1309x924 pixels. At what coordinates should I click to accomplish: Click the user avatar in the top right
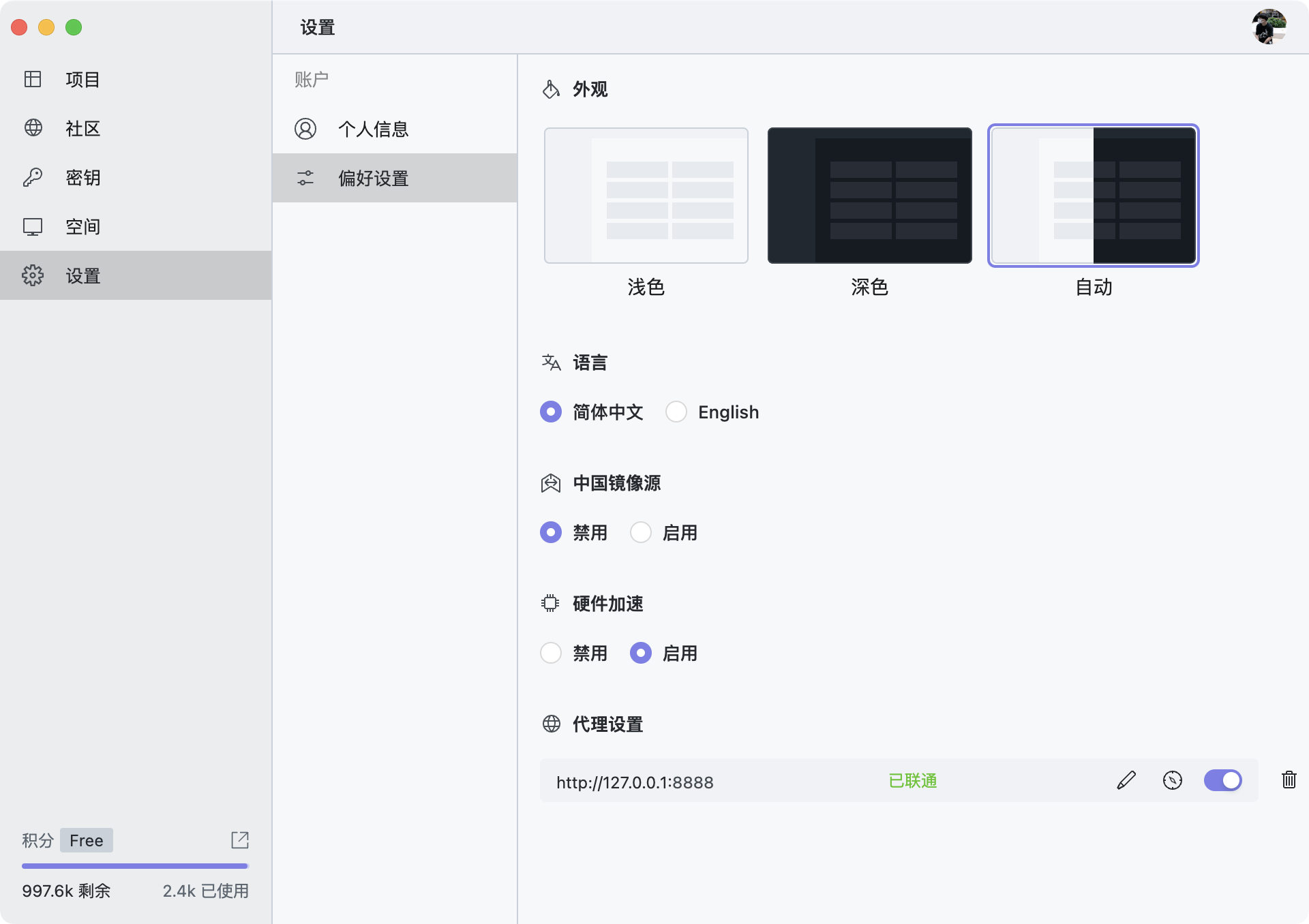click(1268, 27)
